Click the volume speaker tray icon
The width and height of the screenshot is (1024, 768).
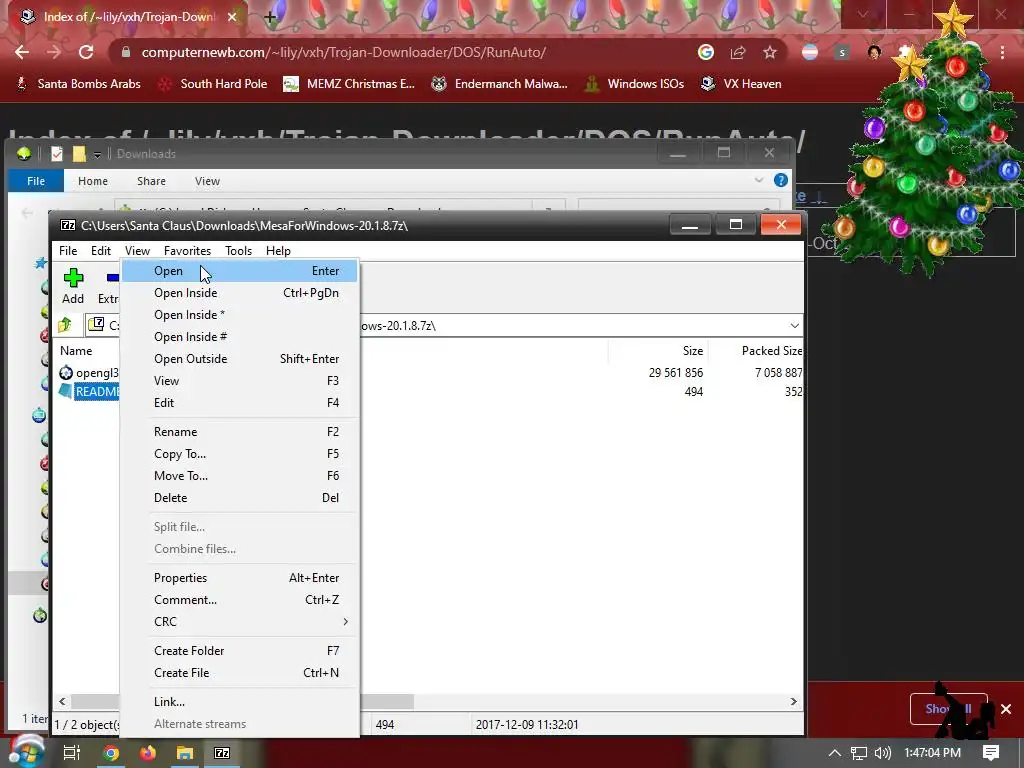click(882, 753)
